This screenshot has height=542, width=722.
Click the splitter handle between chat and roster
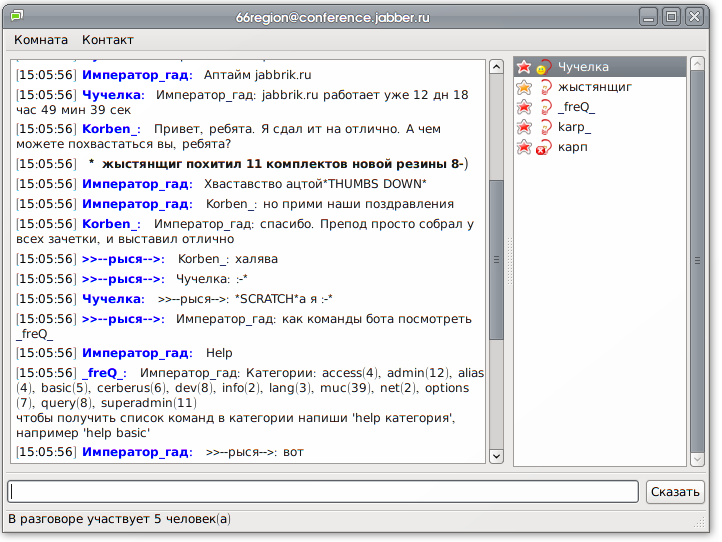[x=507, y=261]
